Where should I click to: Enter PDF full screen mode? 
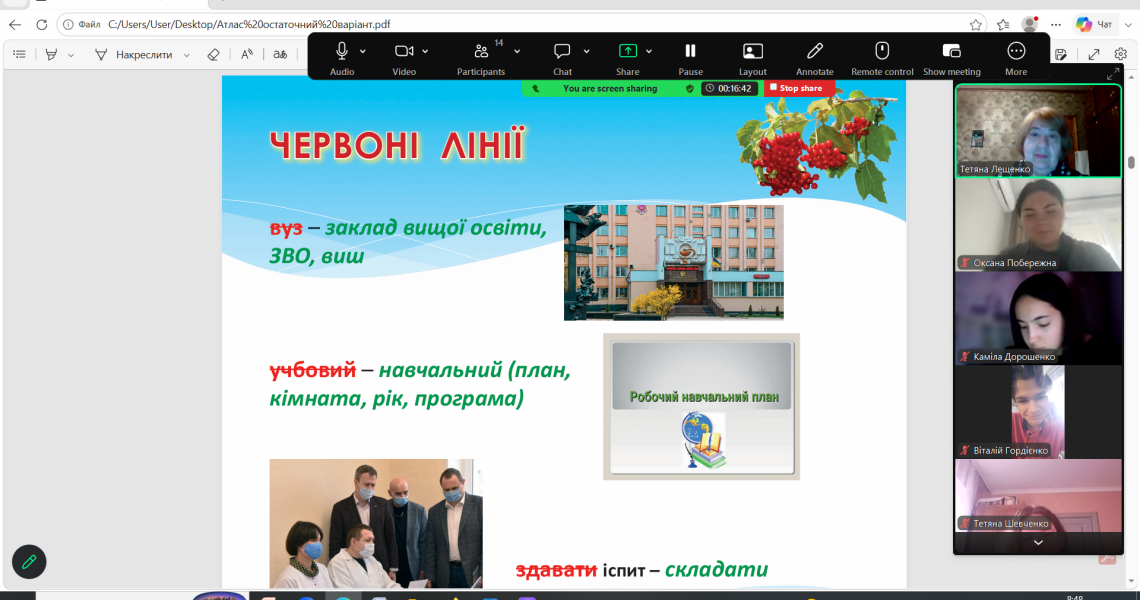1093,55
